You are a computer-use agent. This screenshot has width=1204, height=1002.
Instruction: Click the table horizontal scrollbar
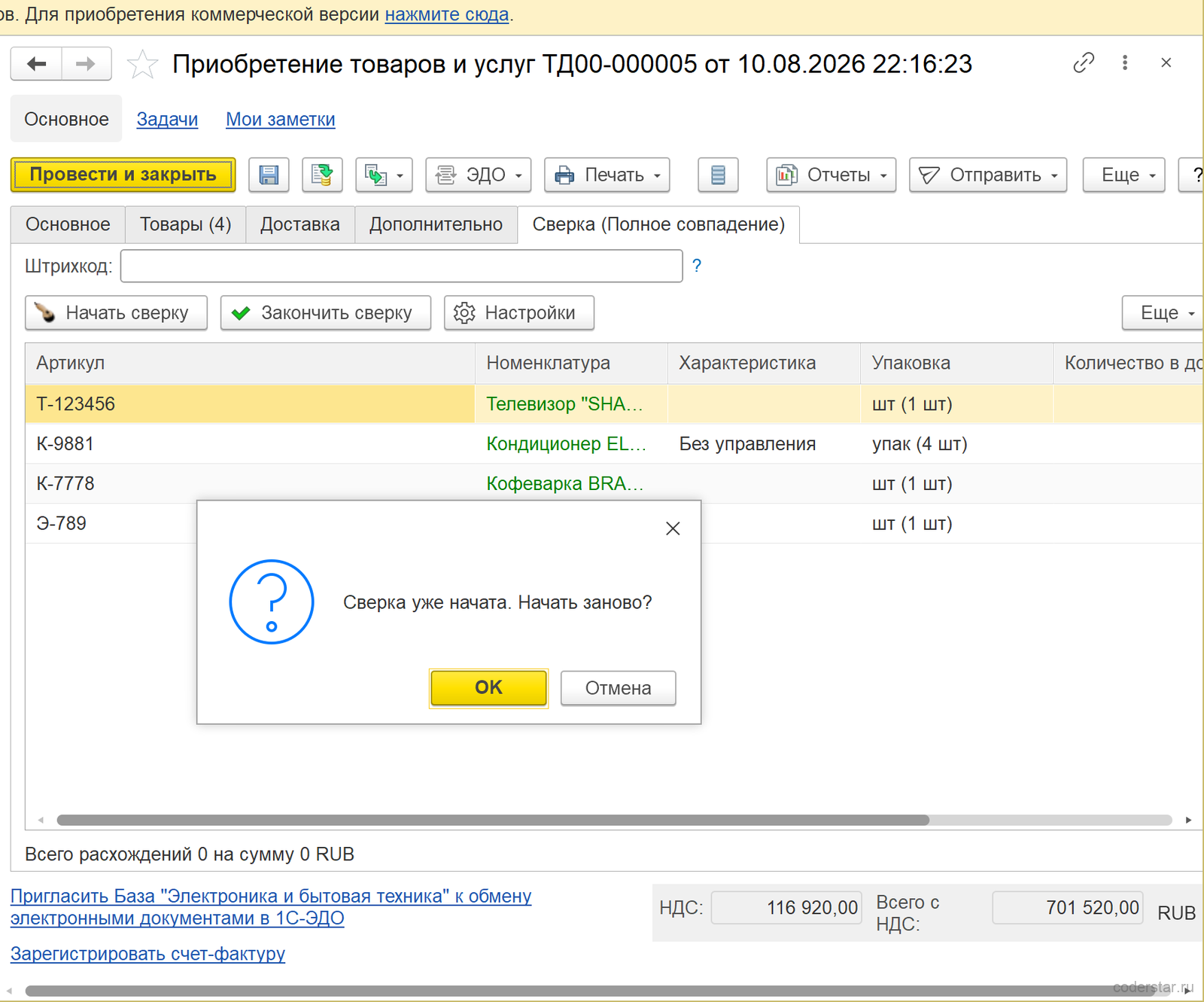493,820
